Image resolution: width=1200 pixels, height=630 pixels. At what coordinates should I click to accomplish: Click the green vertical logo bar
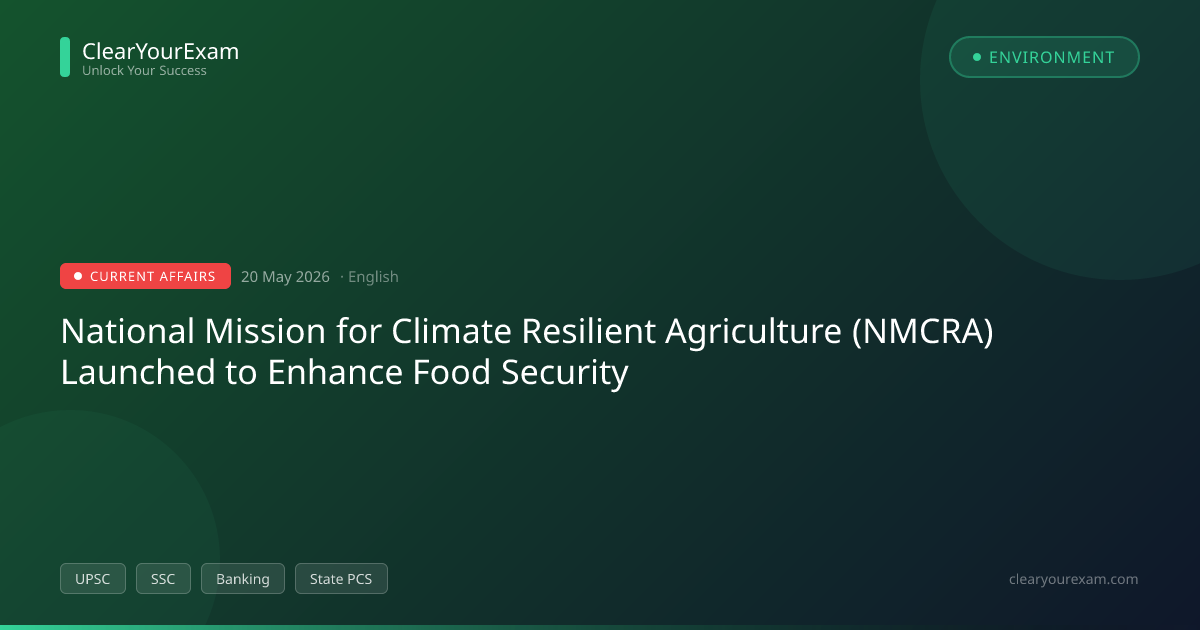[65, 57]
